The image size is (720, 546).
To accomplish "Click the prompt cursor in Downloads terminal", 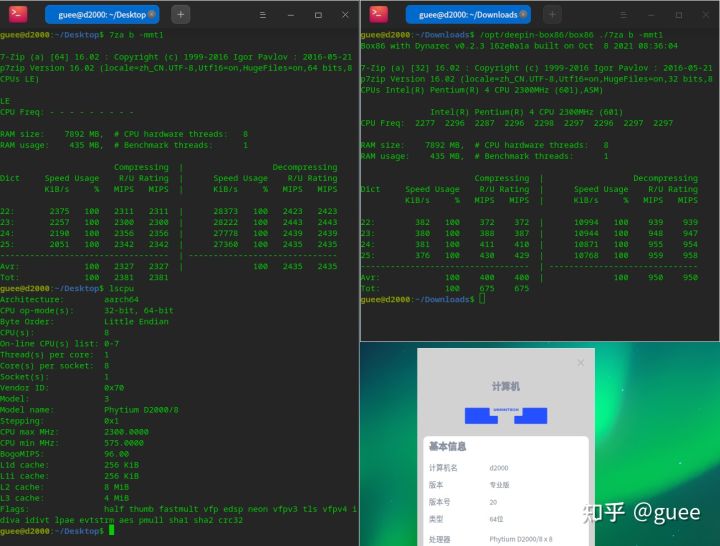I will (482, 299).
